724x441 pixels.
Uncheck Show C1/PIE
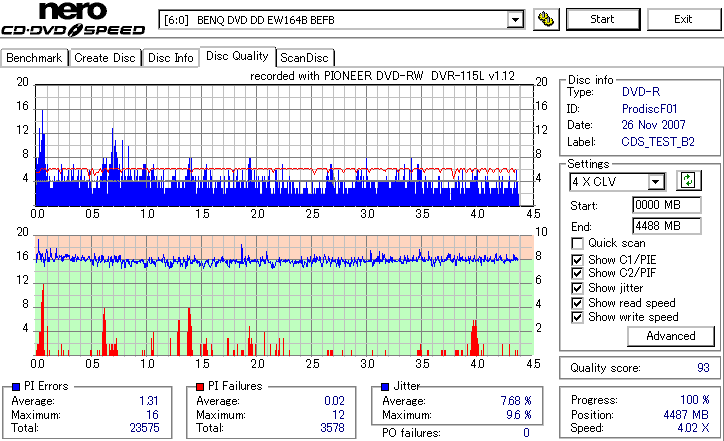point(577,260)
